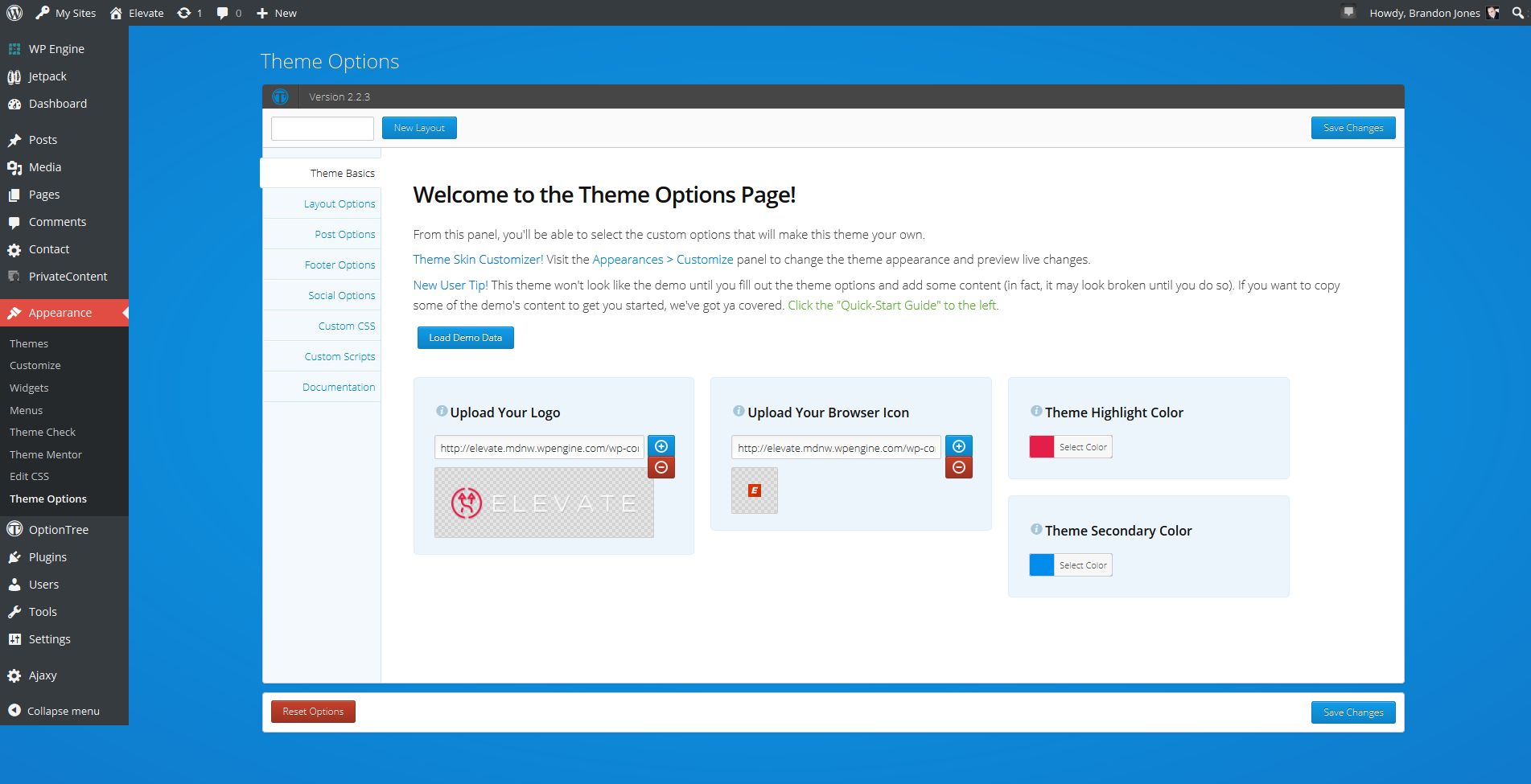Click the top Save Changes button
1531x784 pixels.
pos(1352,128)
